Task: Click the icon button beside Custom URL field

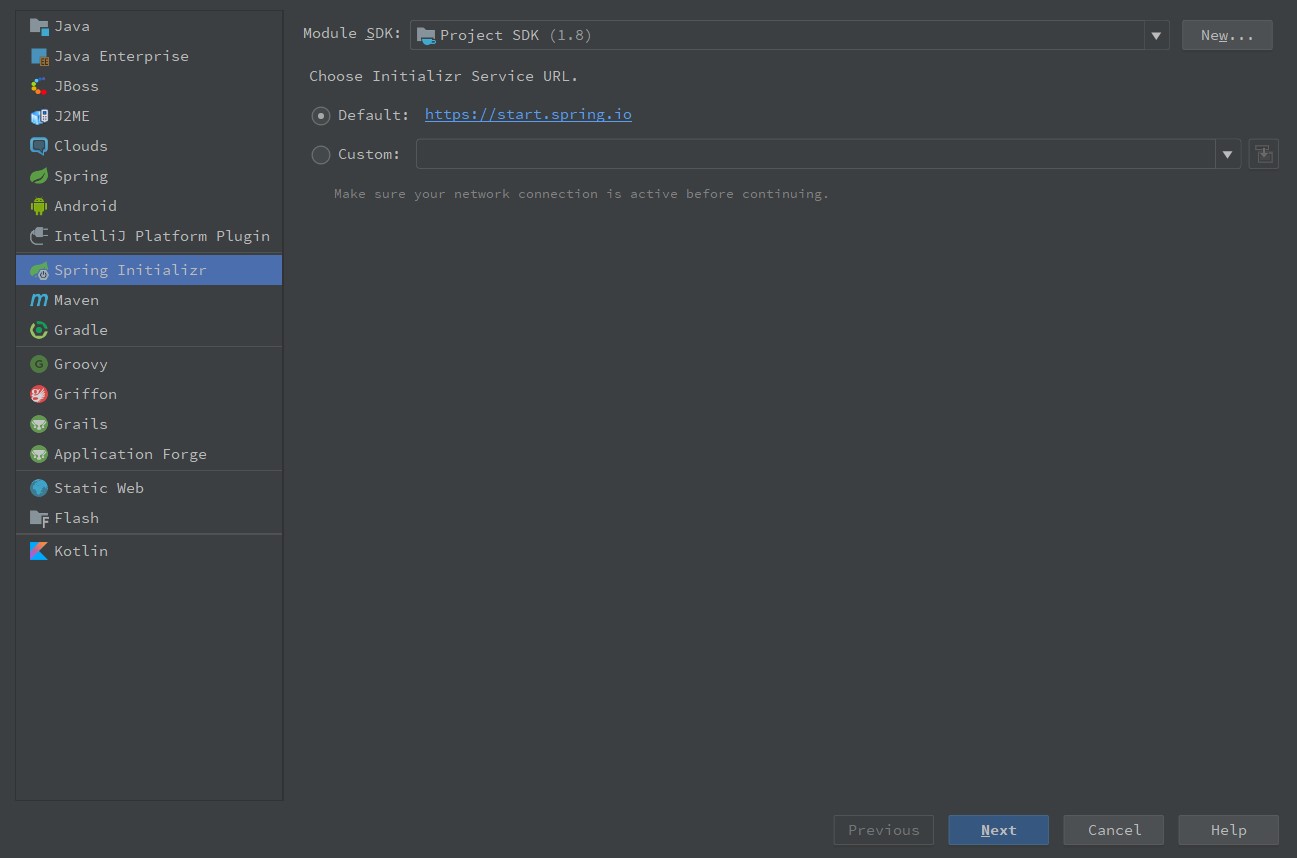Action: tap(1263, 154)
